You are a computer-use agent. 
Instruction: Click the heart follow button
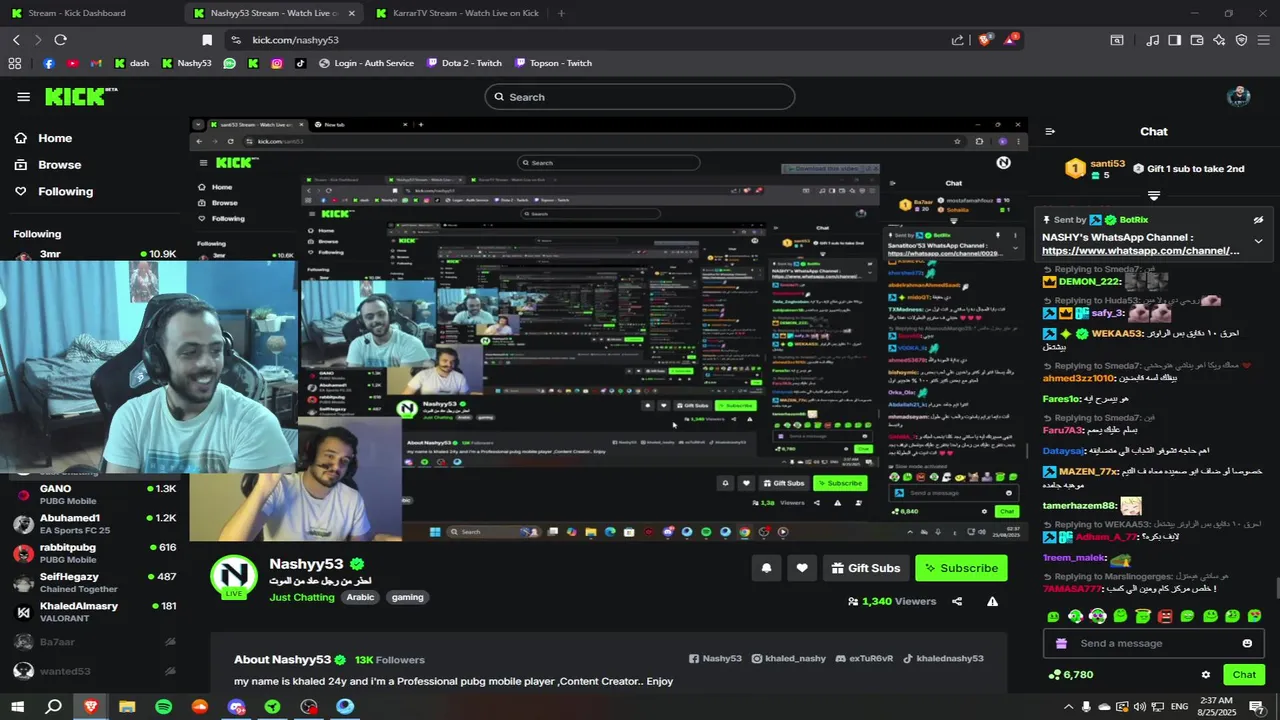pyautogui.click(x=802, y=568)
